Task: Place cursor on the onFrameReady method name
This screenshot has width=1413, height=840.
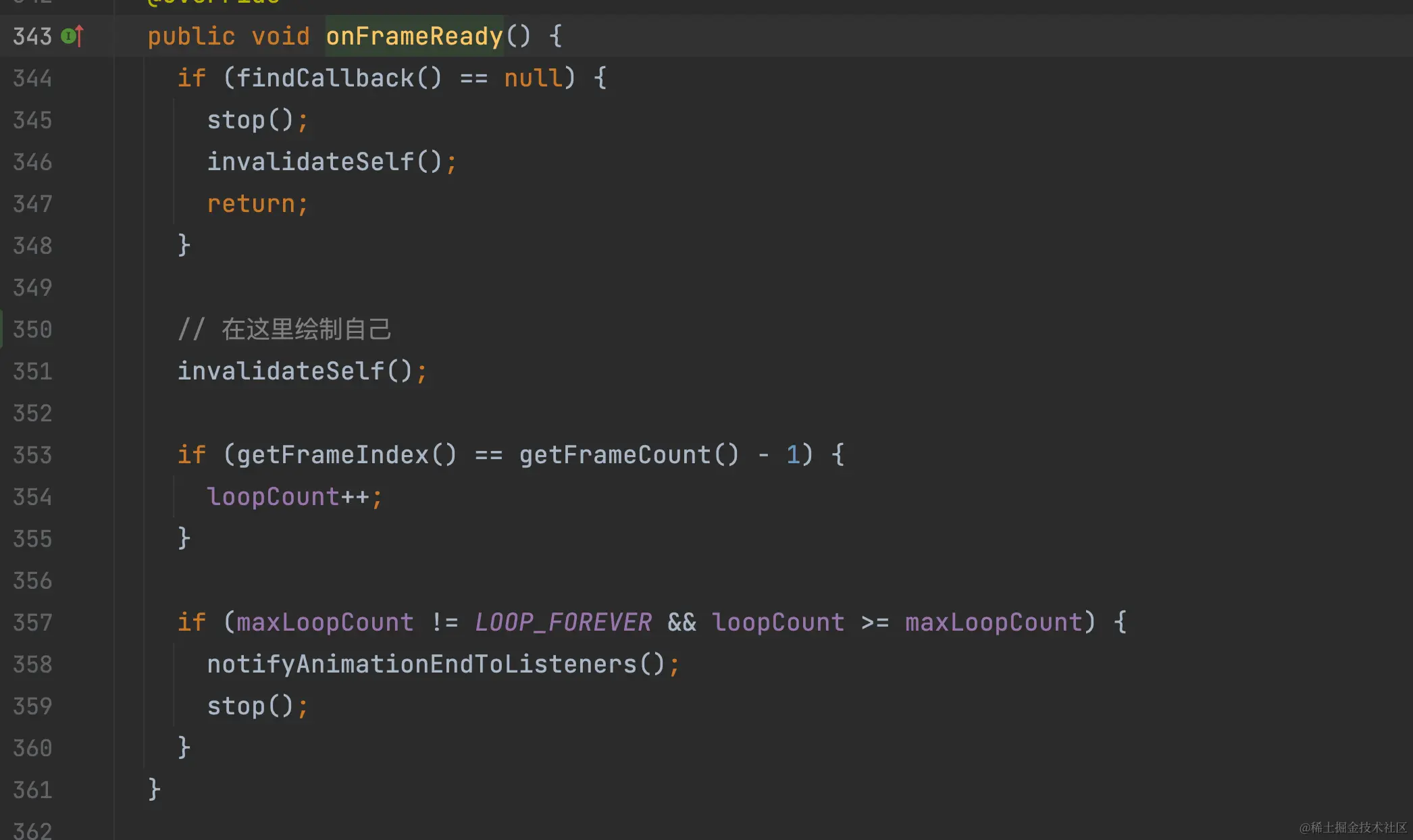Action: [414, 36]
